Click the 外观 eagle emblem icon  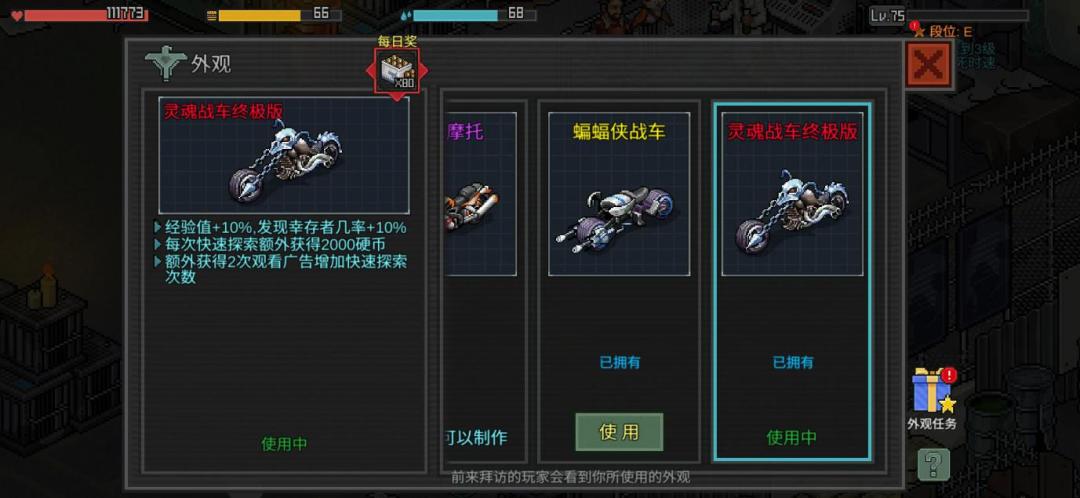click(x=165, y=64)
